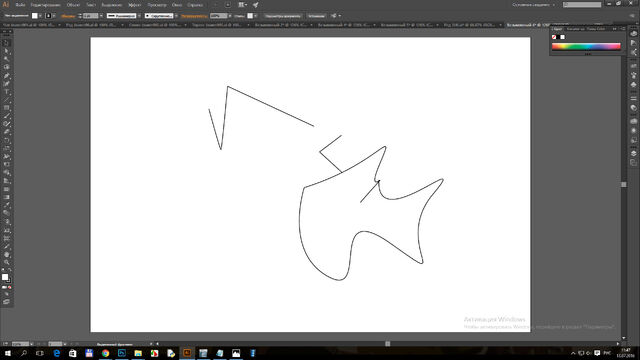
Task: Open the Основные сведения workspace switcher
Action: 533,5
